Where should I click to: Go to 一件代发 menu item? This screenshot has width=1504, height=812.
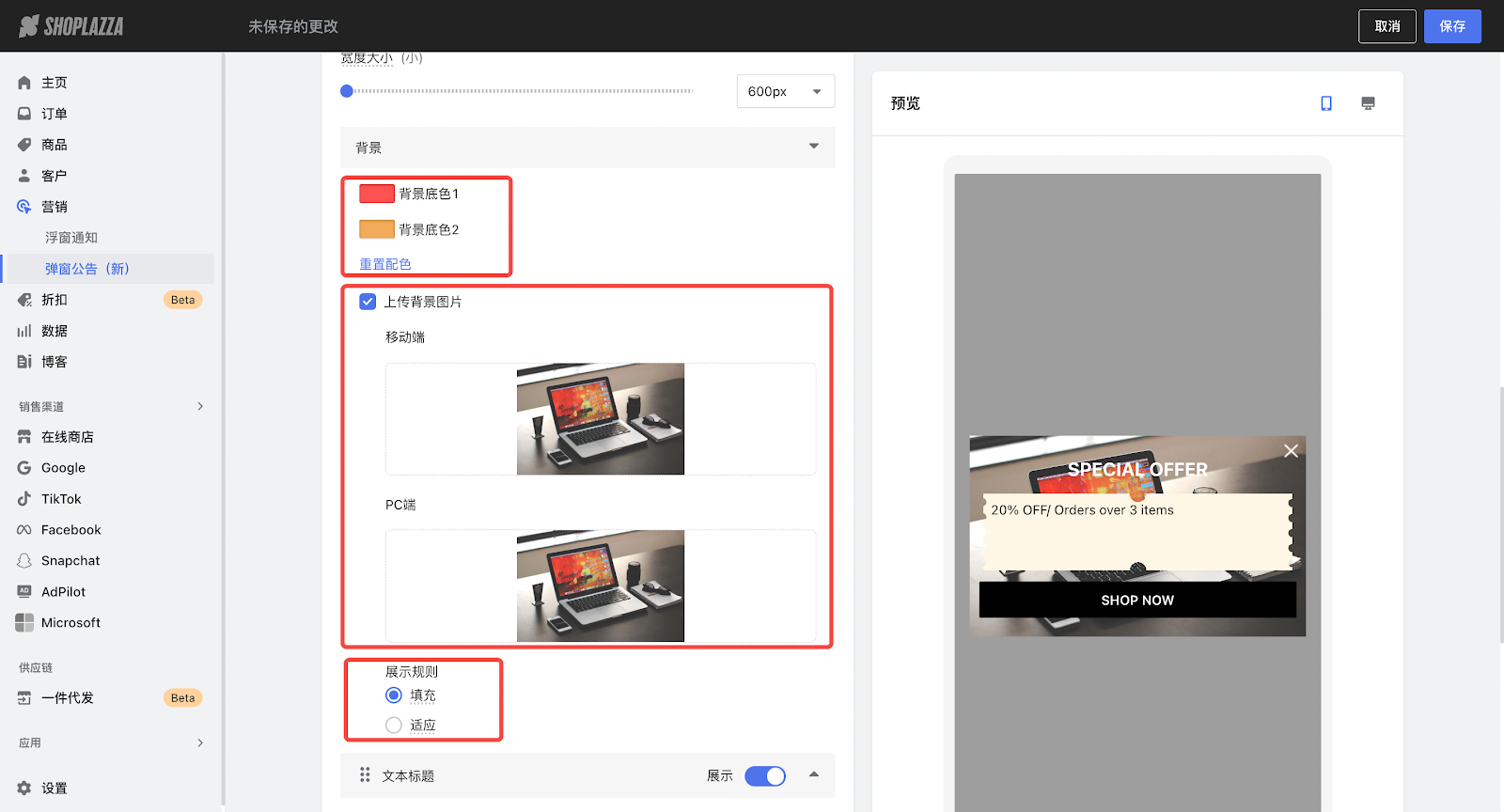coord(68,698)
